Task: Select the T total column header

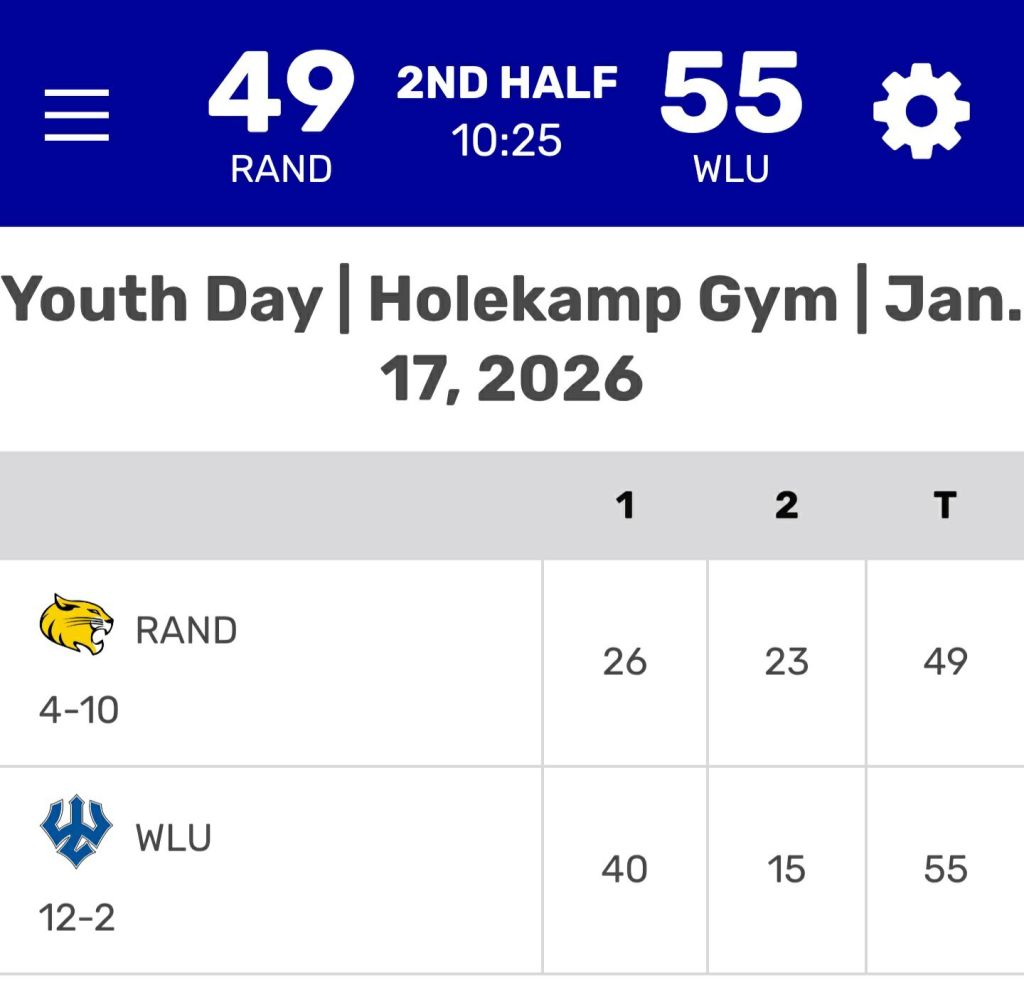Action: tap(945, 506)
